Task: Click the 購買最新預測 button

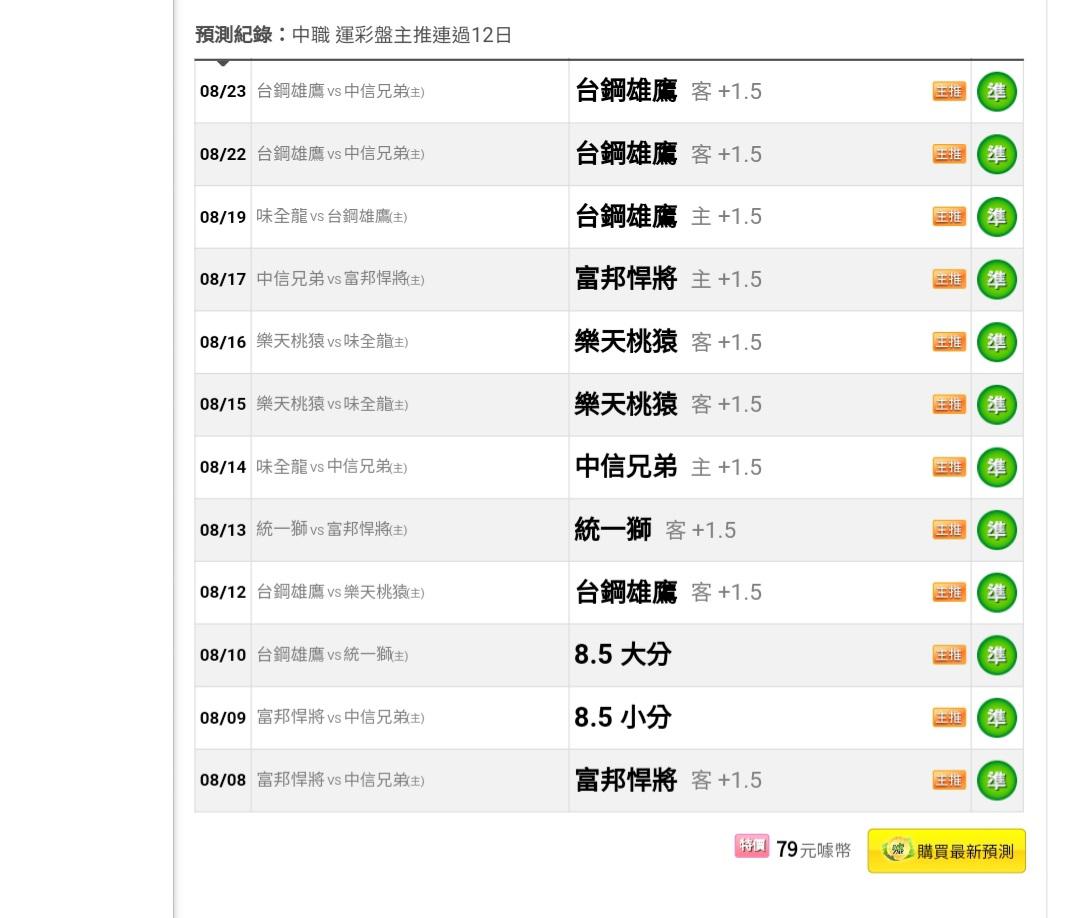Action: [946, 851]
